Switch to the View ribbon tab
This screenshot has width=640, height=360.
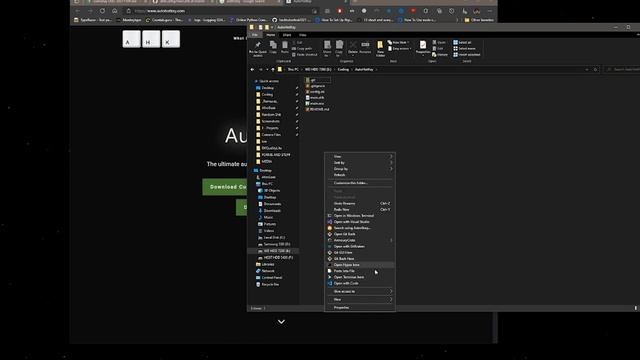pyautogui.click(x=302, y=35)
